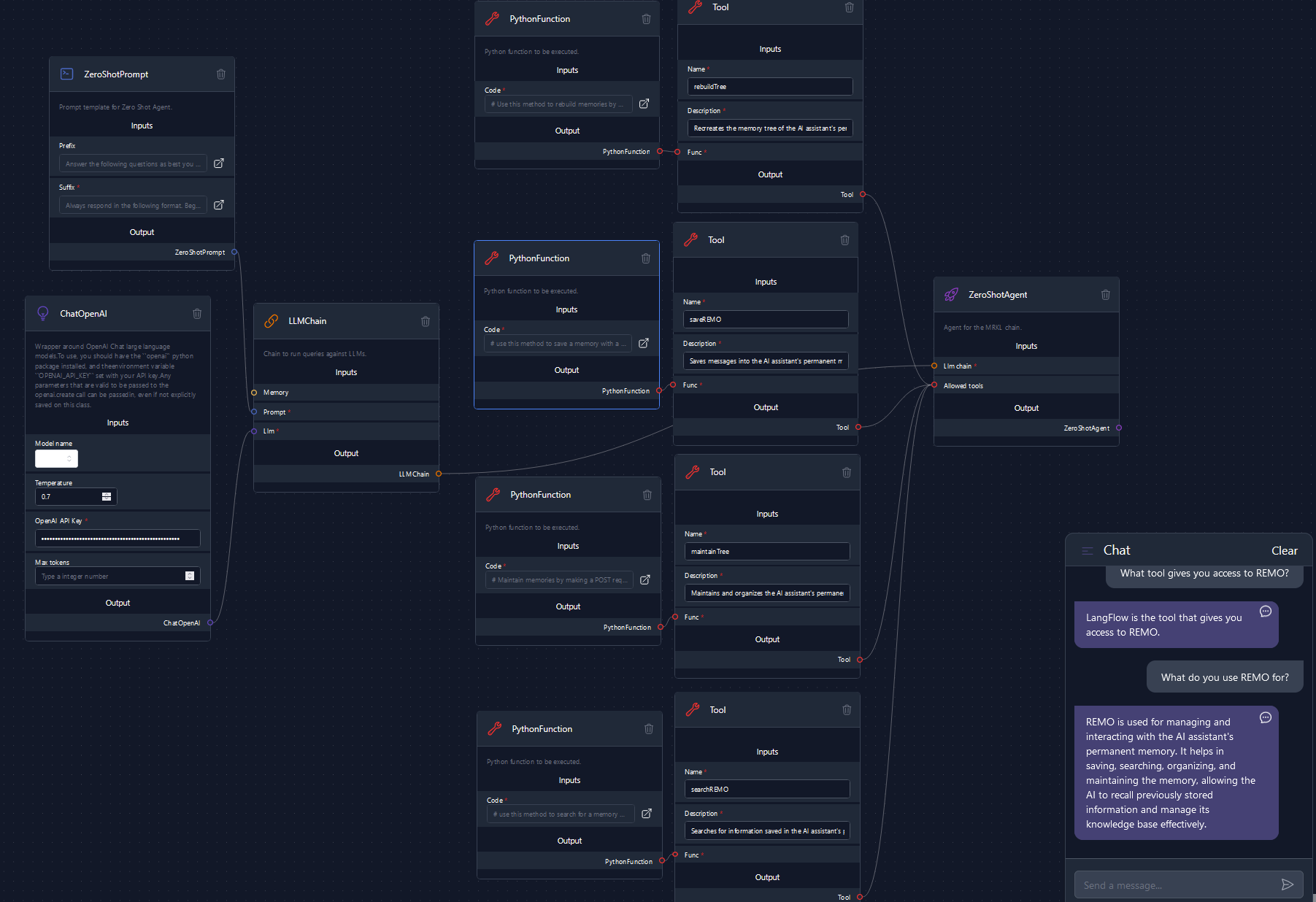Open Prefix text editor popup icon
Viewport: 1316px width, 902px height.
coord(218,163)
